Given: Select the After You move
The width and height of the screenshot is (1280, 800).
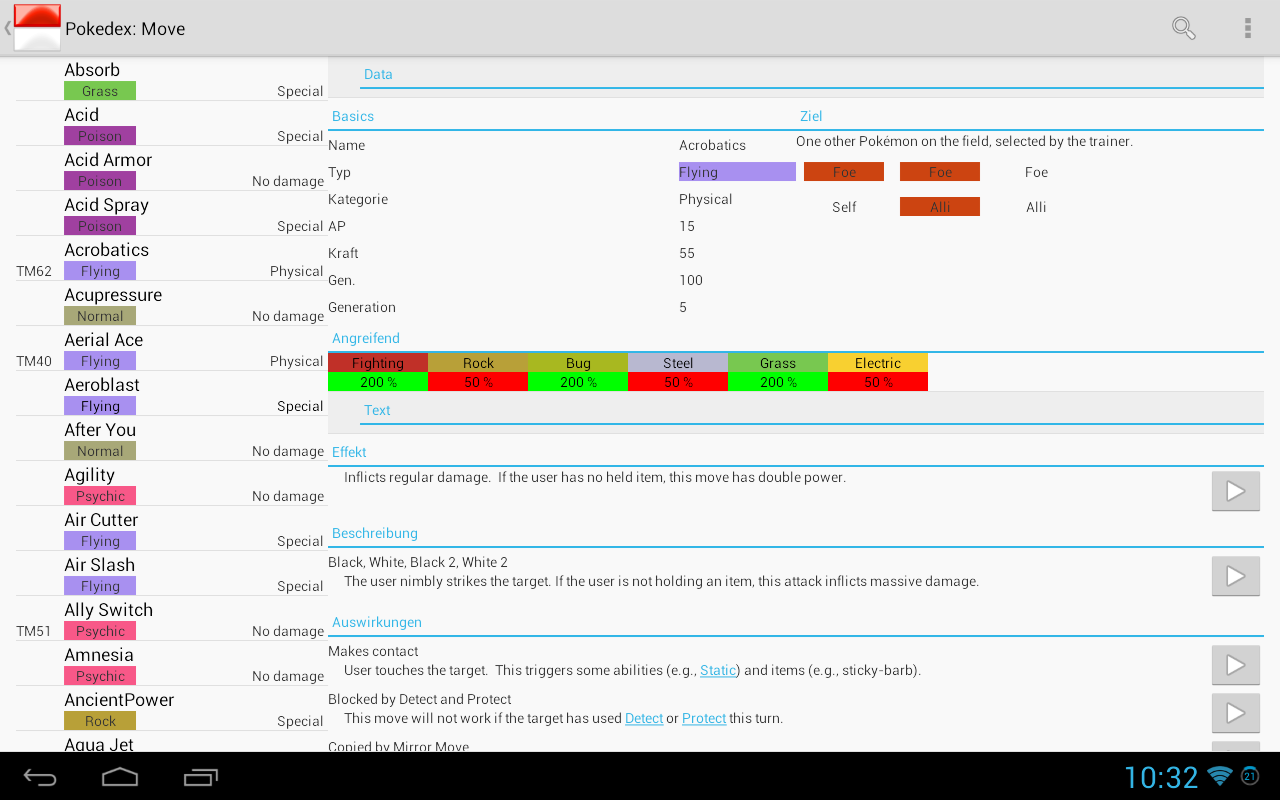Looking at the screenshot, I should pos(171,440).
